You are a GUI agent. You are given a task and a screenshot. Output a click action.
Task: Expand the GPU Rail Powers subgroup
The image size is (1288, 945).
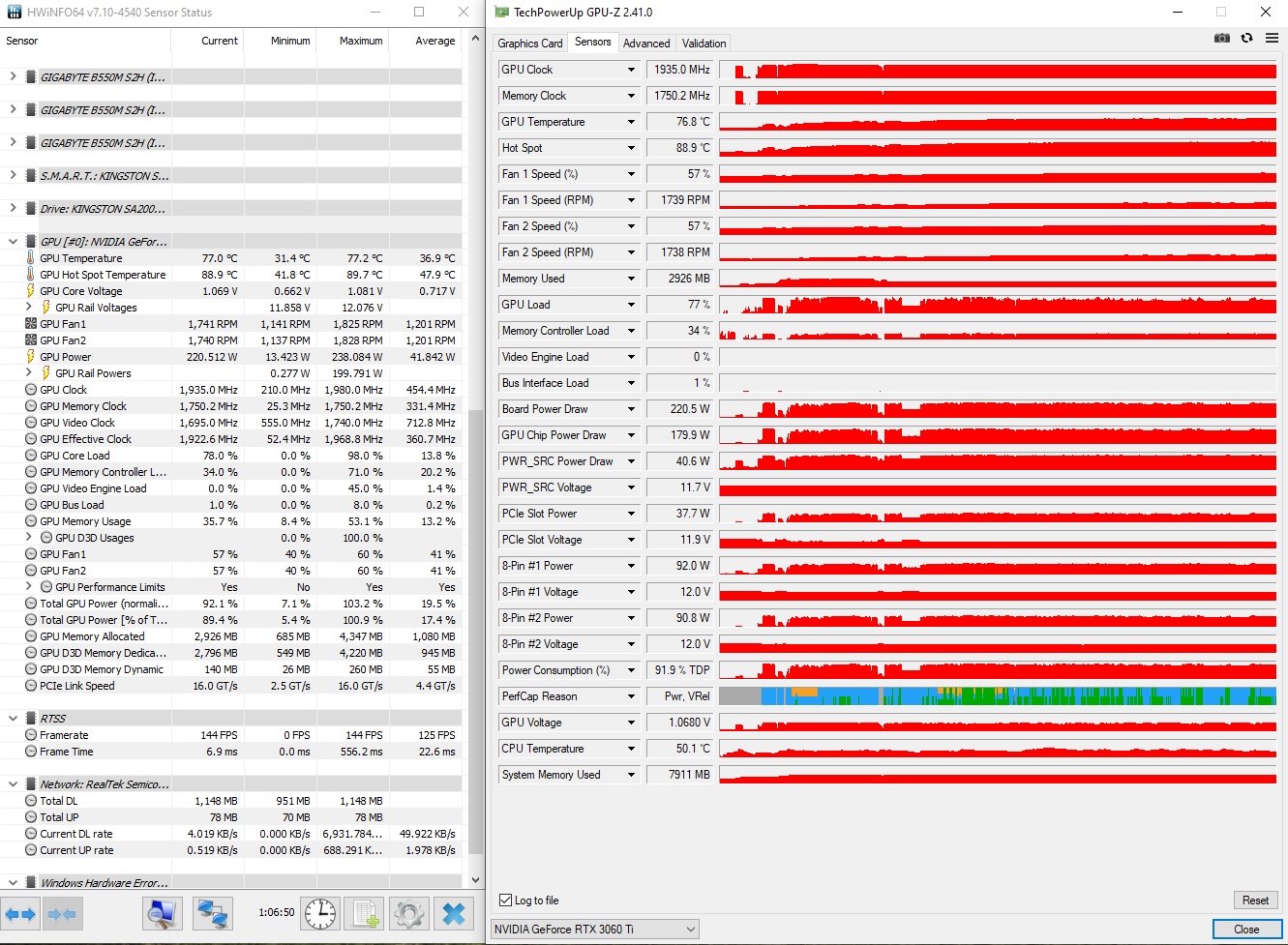tap(29, 372)
